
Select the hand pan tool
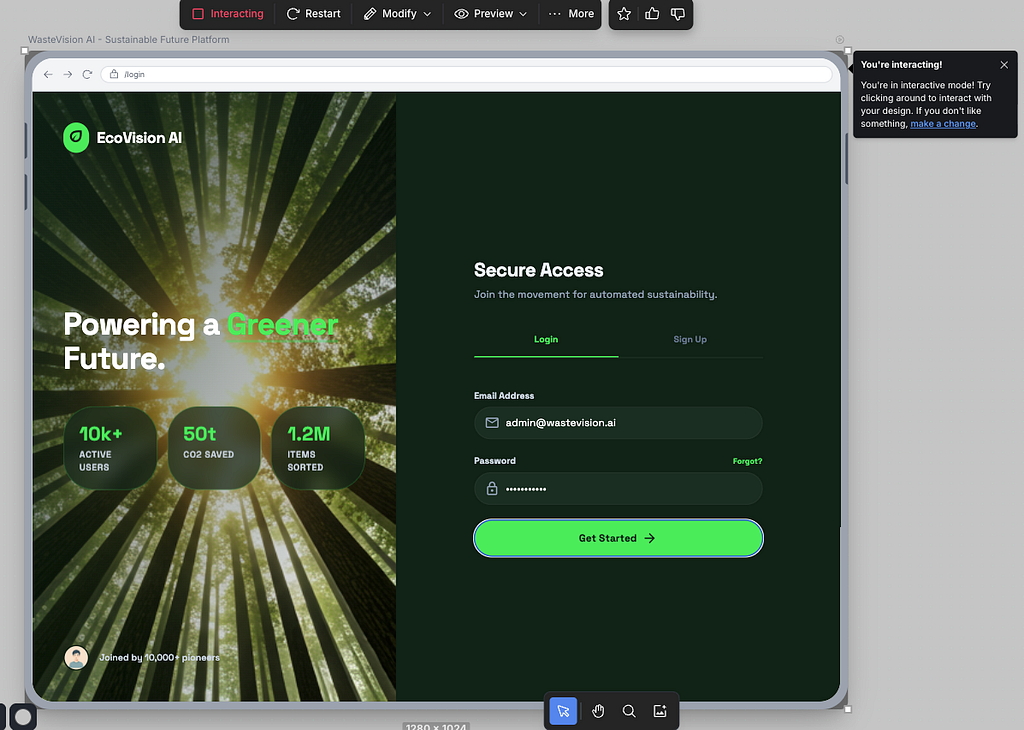(598, 711)
